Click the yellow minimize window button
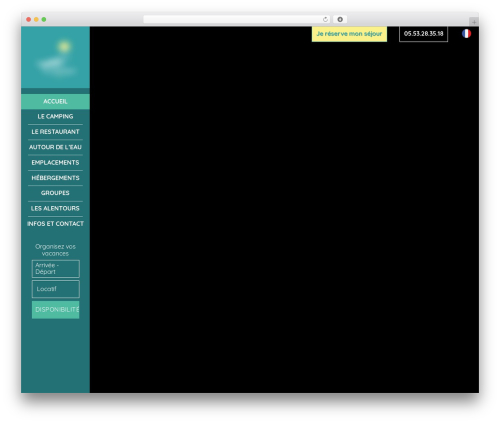Image resolution: width=500 pixels, height=423 pixels. pyautogui.click(x=36, y=19)
